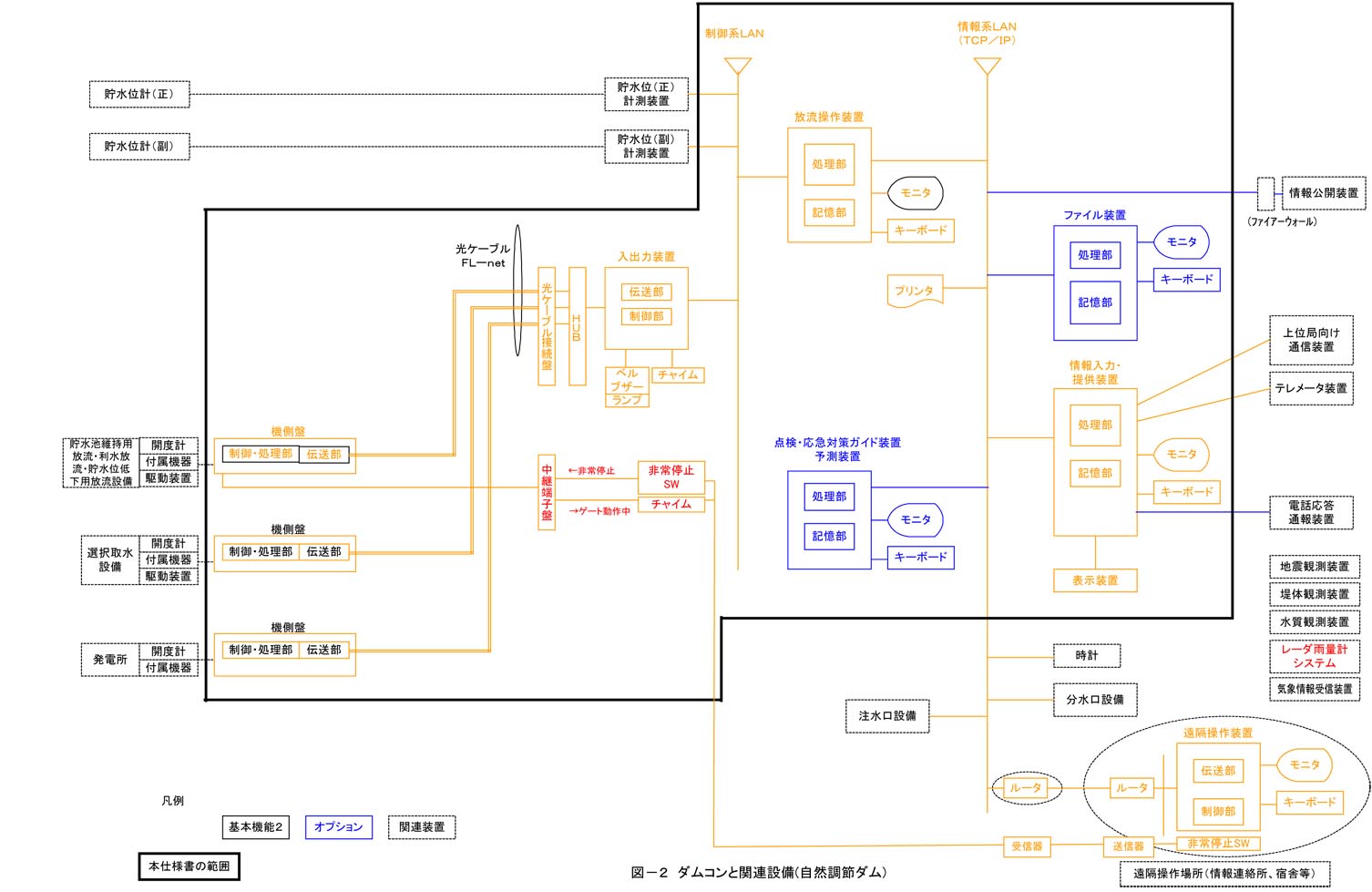The width and height of the screenshot is (1372, 892).
Task: Click the 情報系LAN triangle antenna symbol
Action: 987,66
